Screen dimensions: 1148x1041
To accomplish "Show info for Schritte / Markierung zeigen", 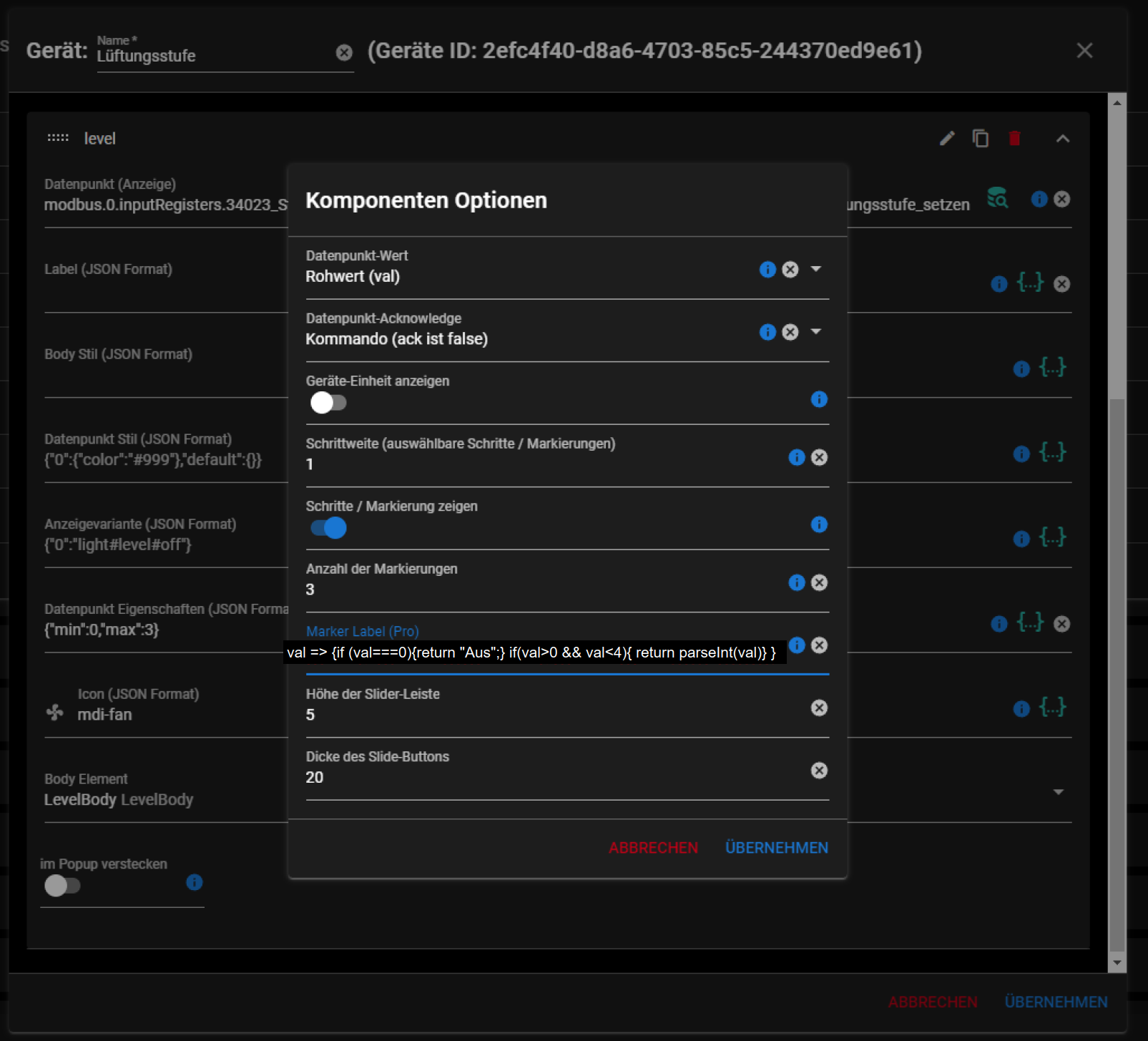I will [x=819, y=524].
